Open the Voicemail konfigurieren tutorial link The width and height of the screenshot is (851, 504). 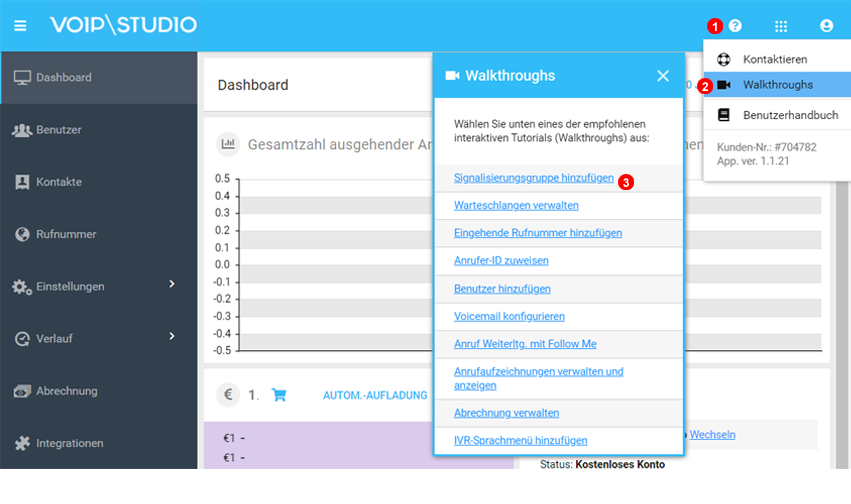point(509,316)
